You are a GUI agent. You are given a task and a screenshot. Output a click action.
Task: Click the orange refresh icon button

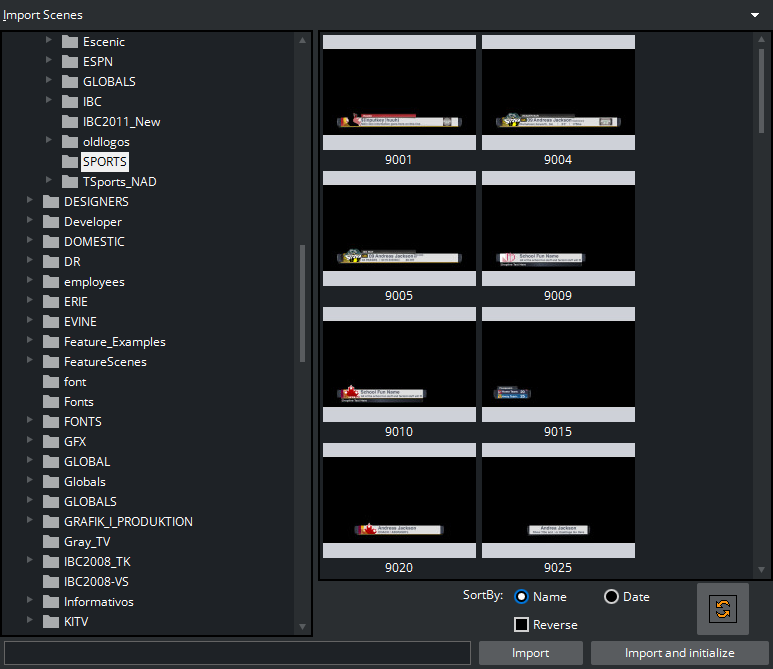tap(724, 609)
